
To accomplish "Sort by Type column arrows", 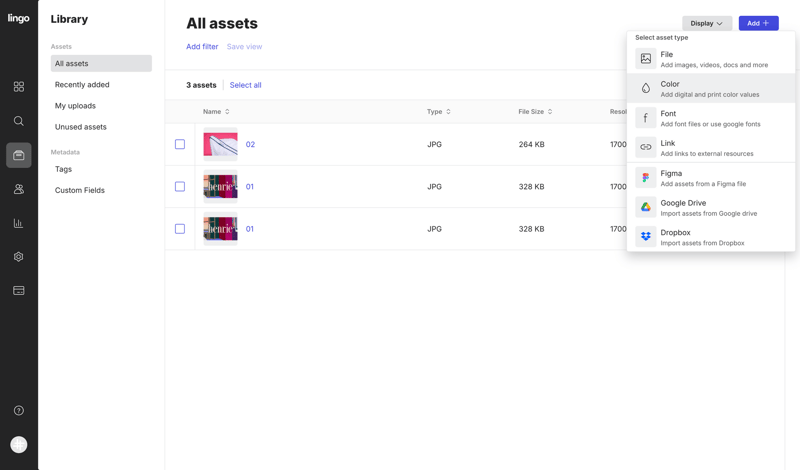I will 448,112.
